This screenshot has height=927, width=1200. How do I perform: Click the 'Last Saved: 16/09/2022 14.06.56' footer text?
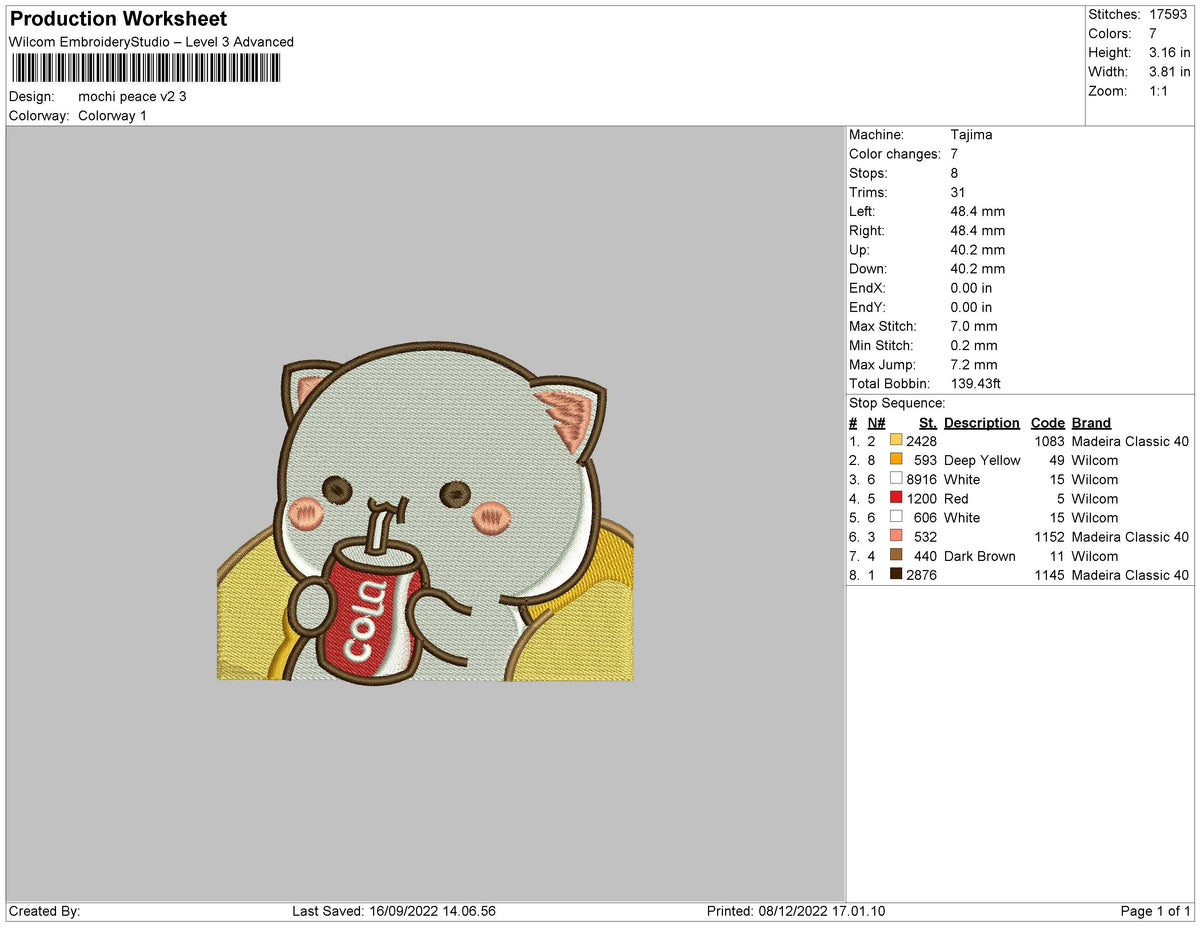(x=394, y=911)
